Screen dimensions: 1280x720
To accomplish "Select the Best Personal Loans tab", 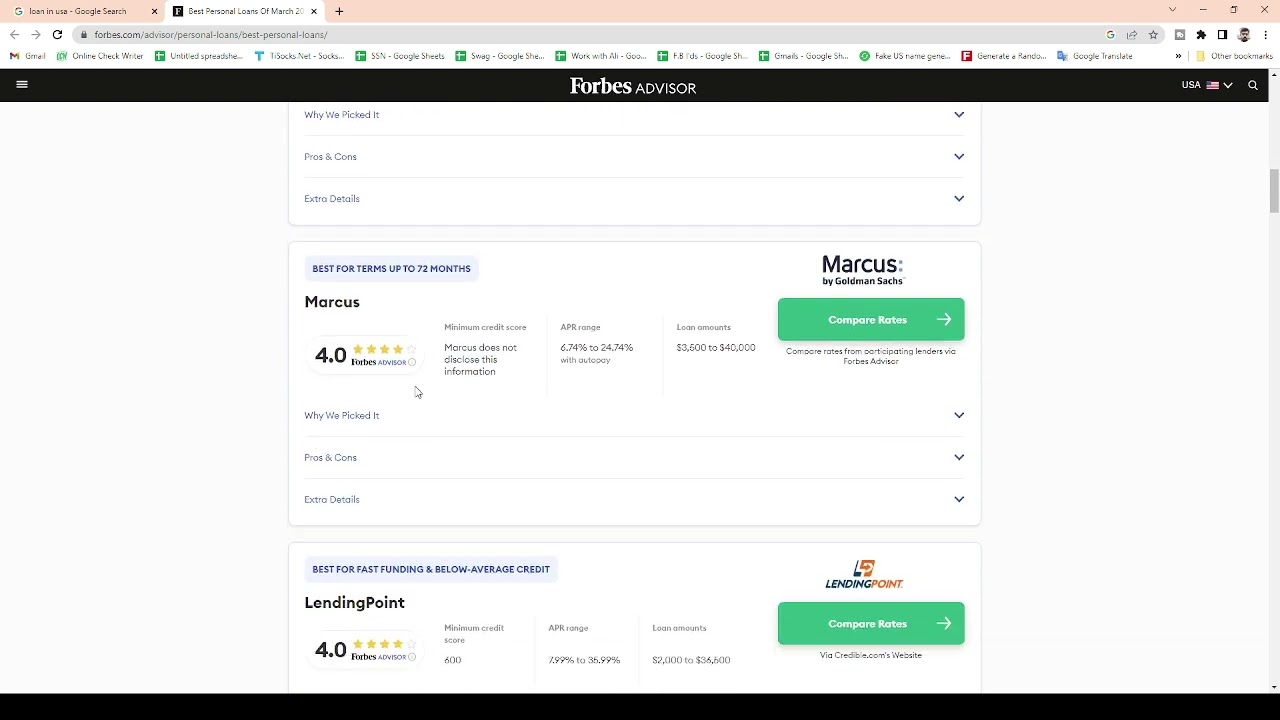I will click(x=245, y=11).
